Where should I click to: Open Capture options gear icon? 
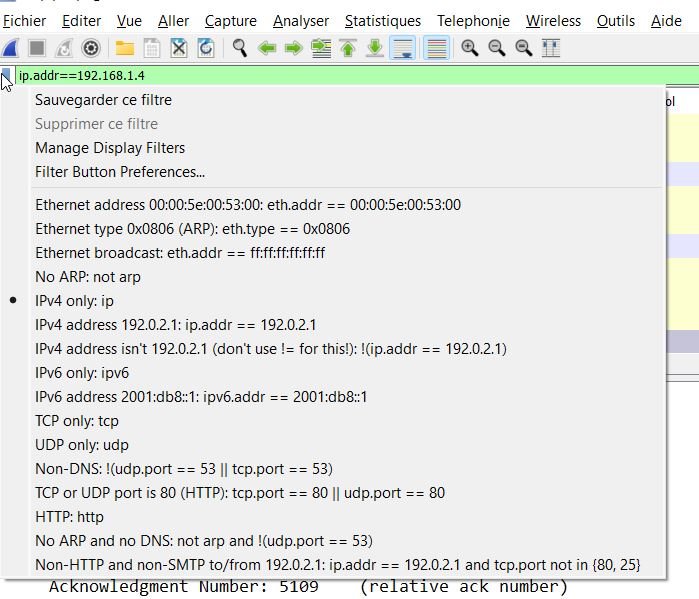click(x=91, y=48)
